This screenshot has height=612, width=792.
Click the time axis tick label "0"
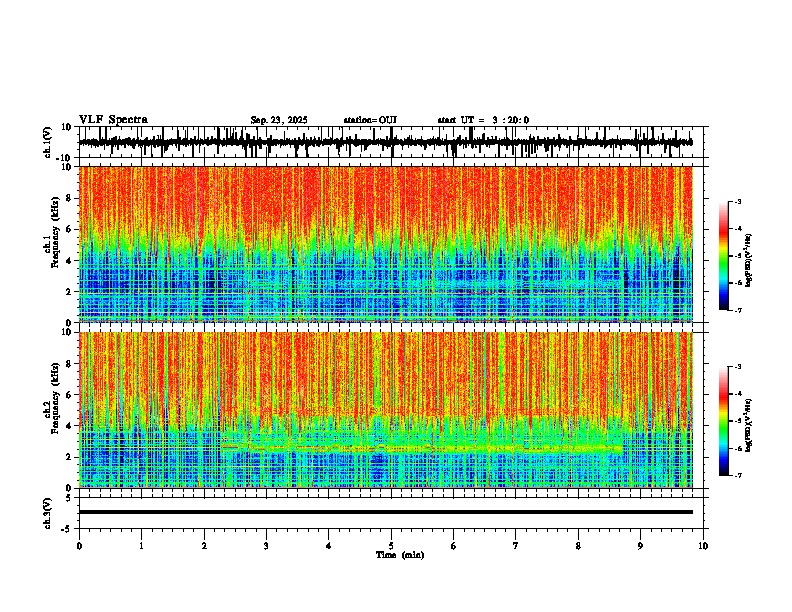click(x=79, y=546)
